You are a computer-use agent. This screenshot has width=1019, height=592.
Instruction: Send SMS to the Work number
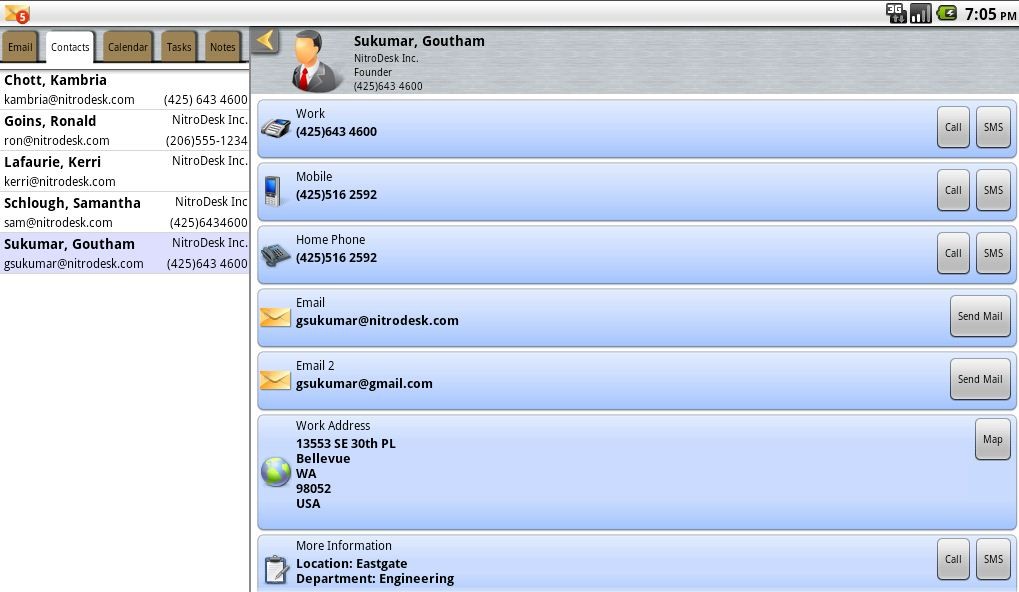click(993, 127)
